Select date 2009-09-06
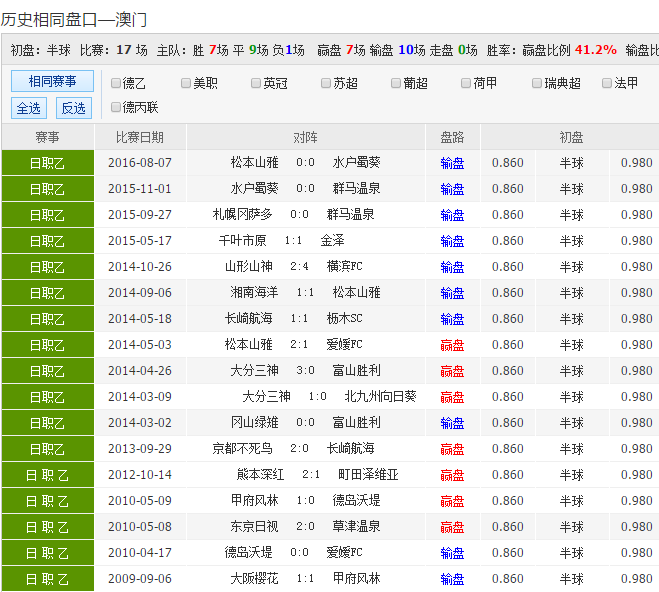This screenshot has height=592, width=659. click(x=140, y=579)
